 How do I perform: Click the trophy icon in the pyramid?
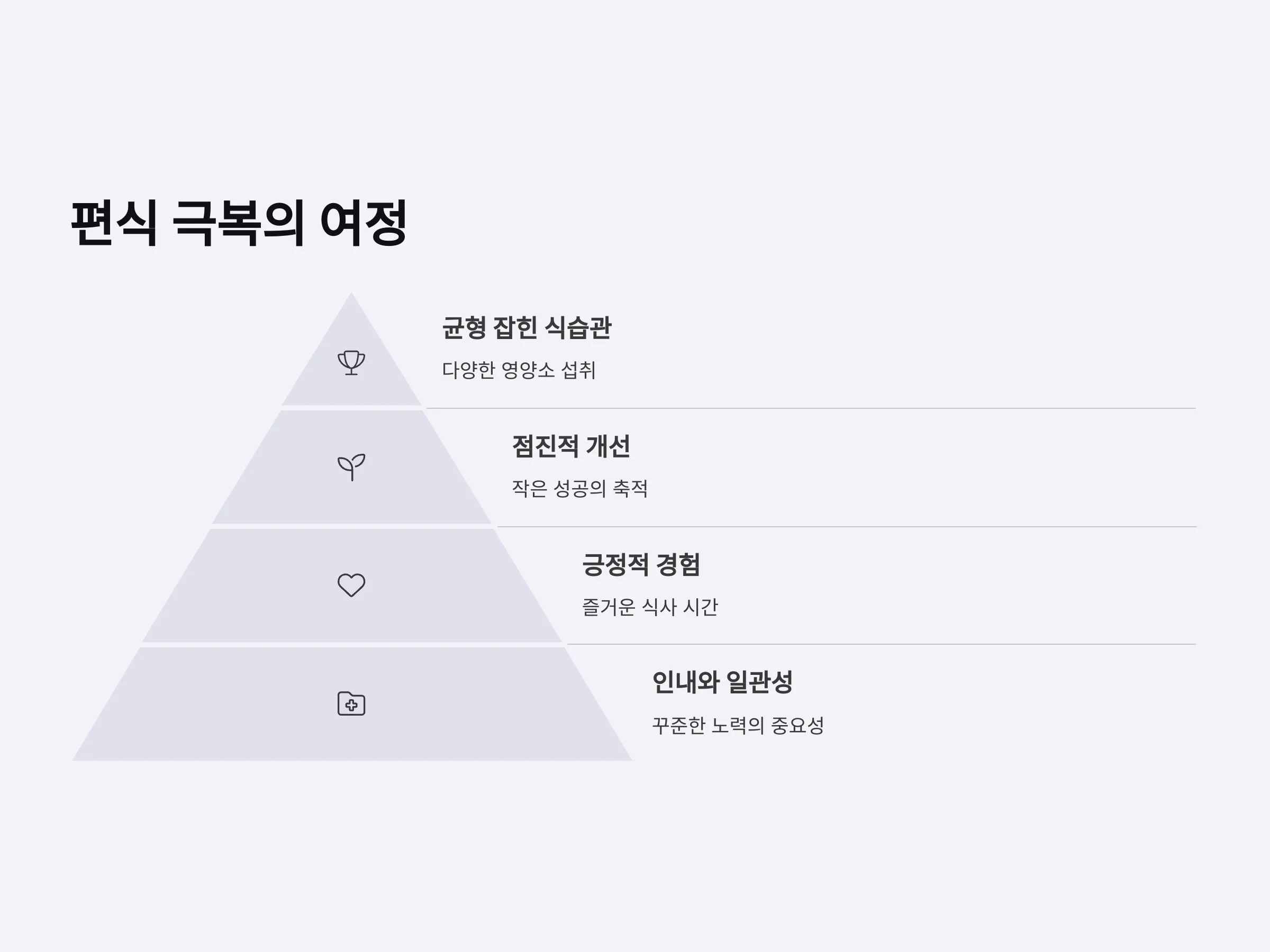coord(351,363)
